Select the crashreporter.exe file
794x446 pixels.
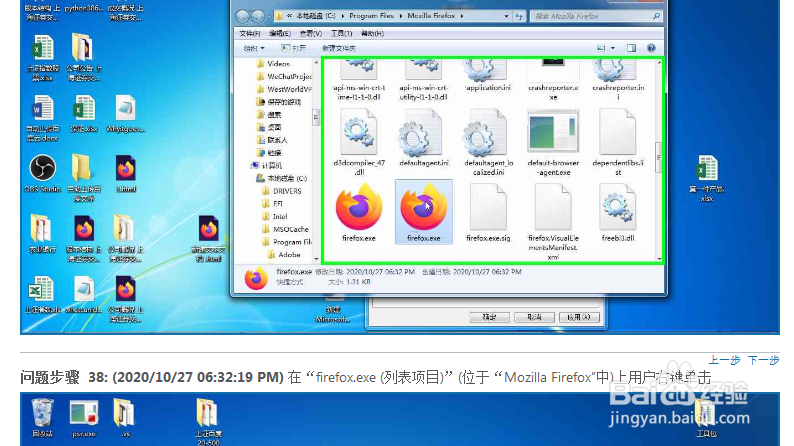(x=553, y=80)
